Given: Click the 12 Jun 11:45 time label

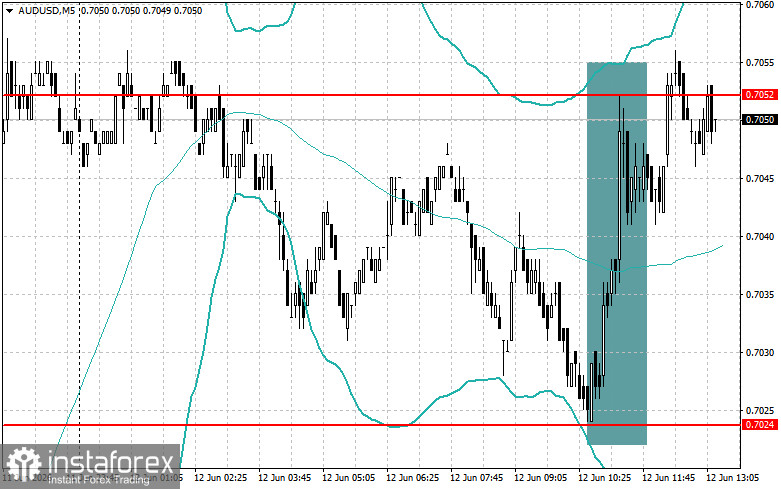Looking at the screenshot, I should coord(668,478).
